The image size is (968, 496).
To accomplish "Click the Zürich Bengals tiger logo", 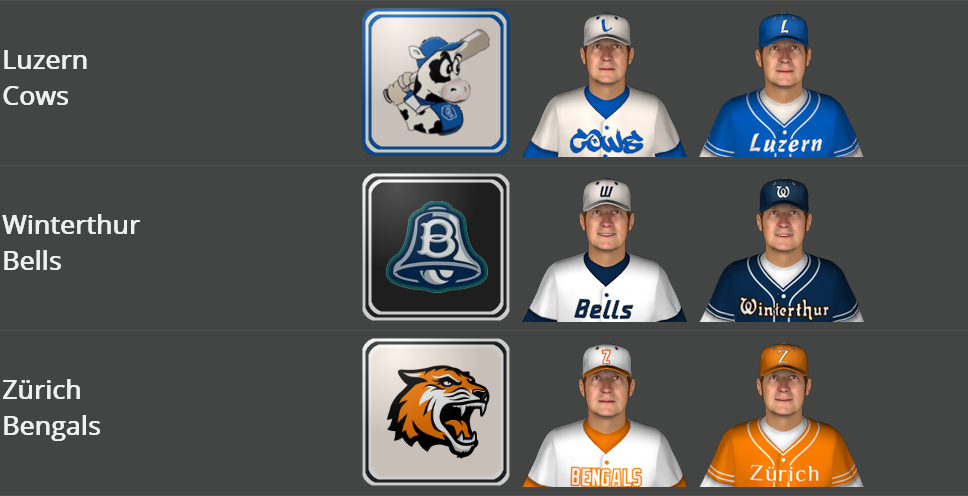I will [x=436, y=412].
